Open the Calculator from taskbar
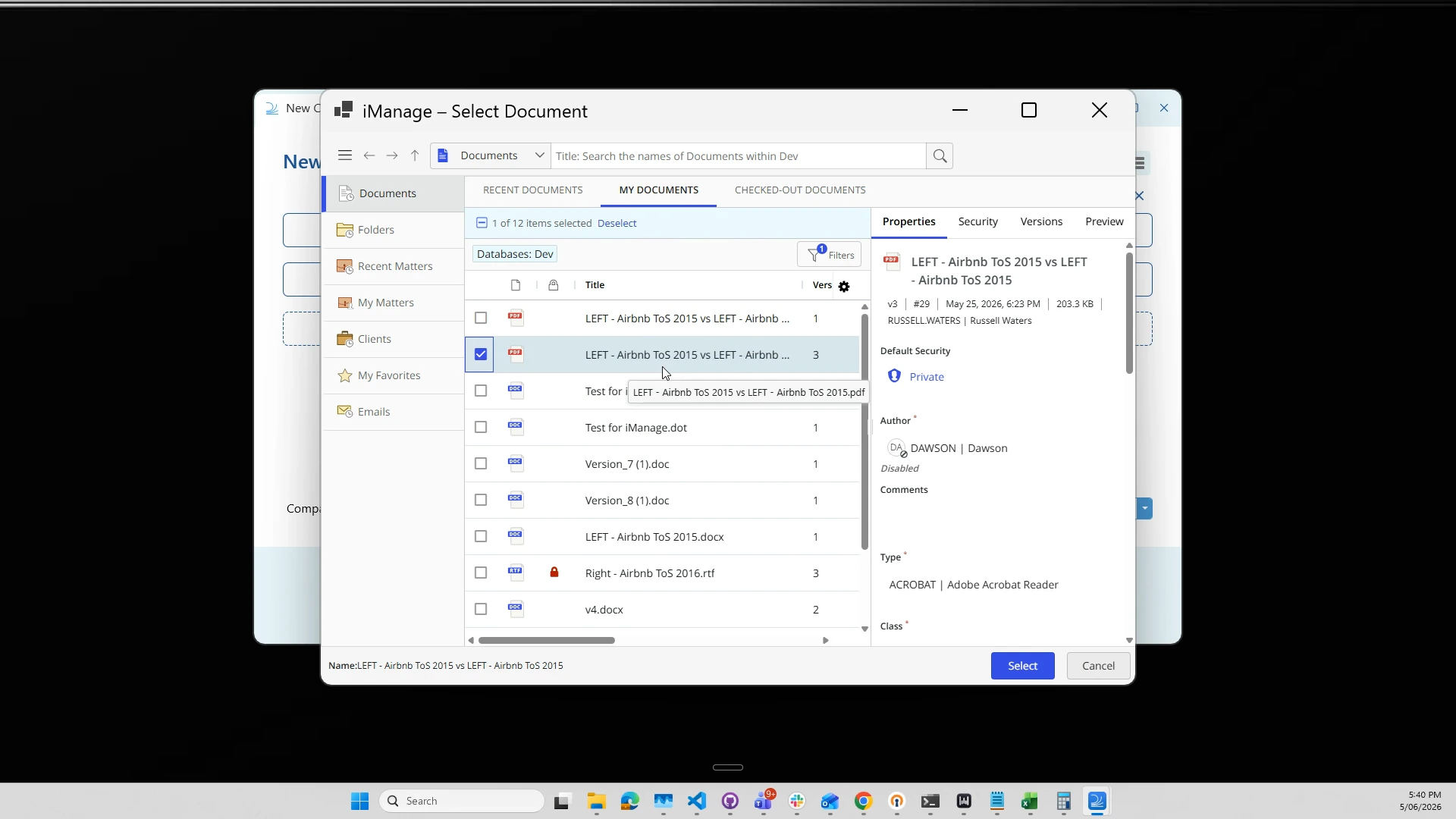This screenshot has width=1456, height=819. pos(1063,802)
